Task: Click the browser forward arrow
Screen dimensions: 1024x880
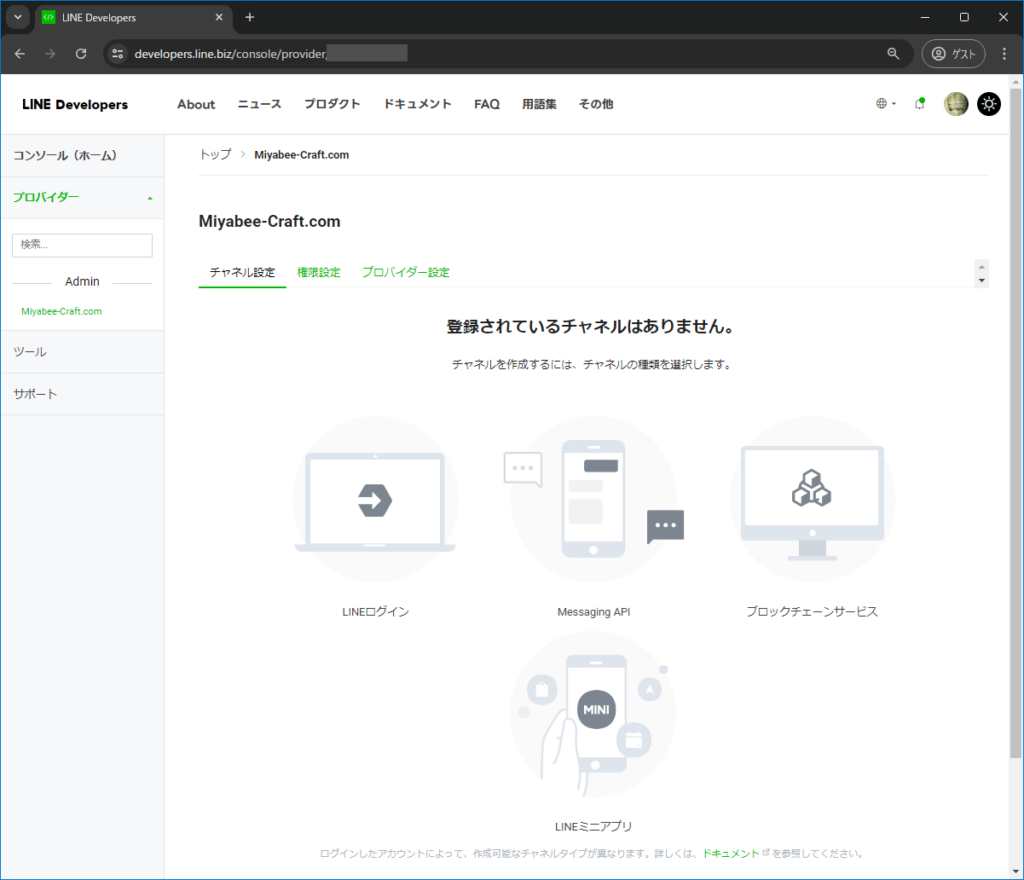Action: click(50, 54)
